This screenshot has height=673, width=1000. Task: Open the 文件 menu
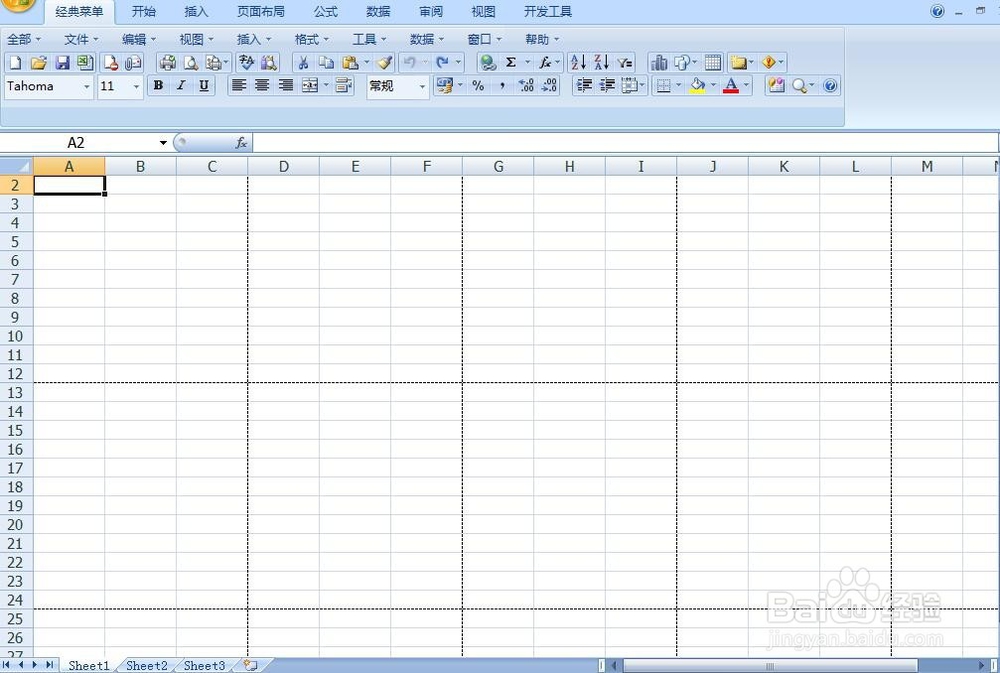click(81, 40)
